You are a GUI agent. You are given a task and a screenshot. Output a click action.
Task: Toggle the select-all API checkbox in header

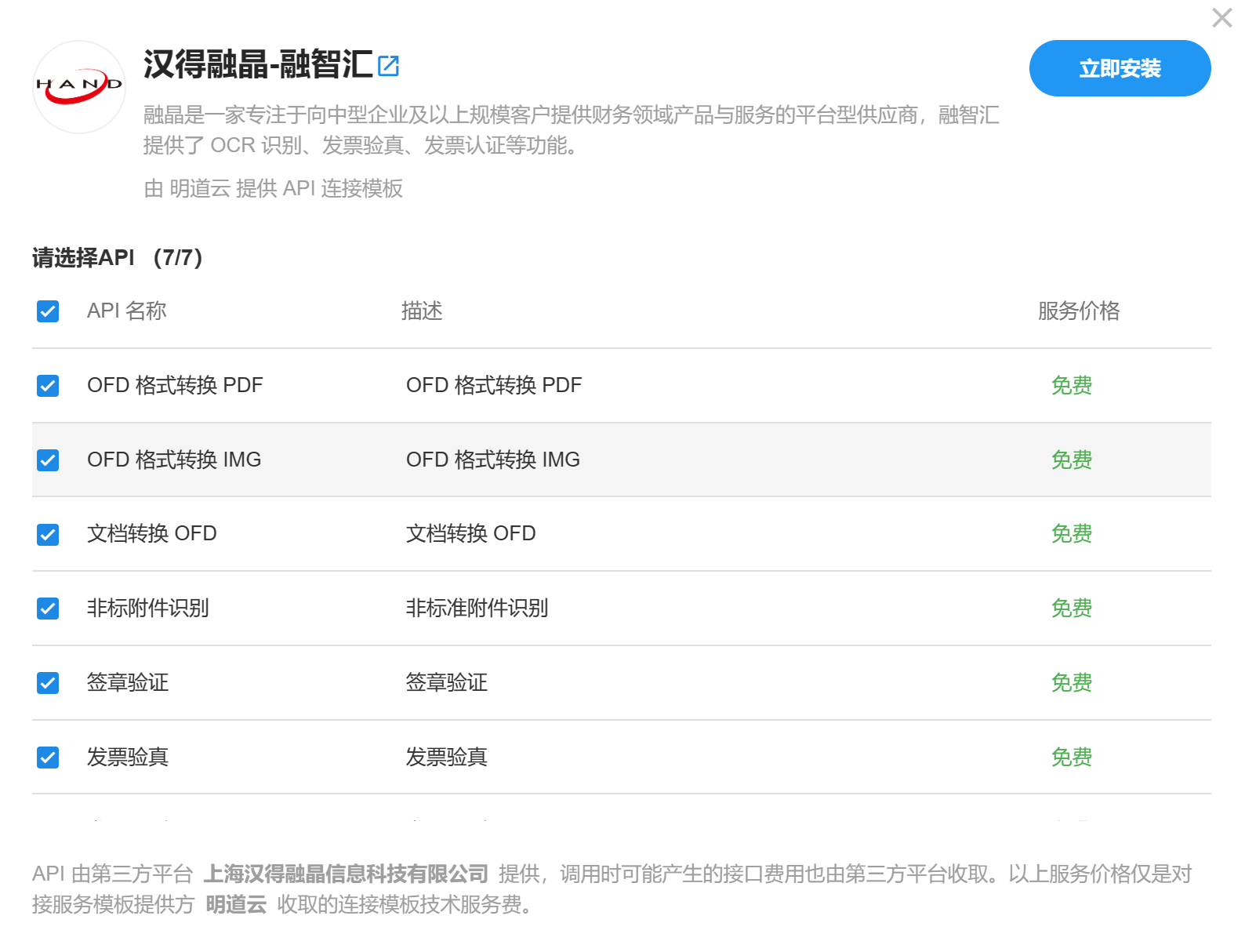48,311
